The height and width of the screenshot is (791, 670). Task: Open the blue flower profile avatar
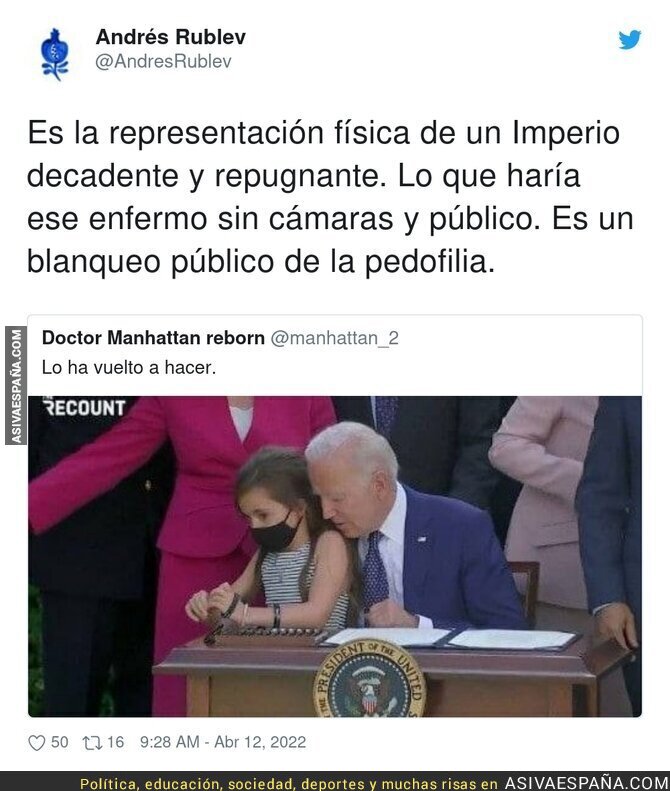(54, 54)
